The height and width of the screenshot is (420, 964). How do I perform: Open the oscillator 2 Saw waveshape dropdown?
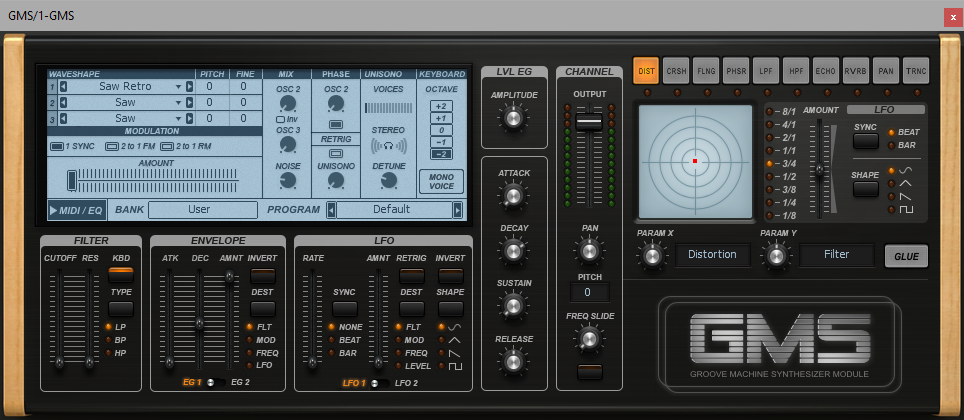click(x=125, y=102)
